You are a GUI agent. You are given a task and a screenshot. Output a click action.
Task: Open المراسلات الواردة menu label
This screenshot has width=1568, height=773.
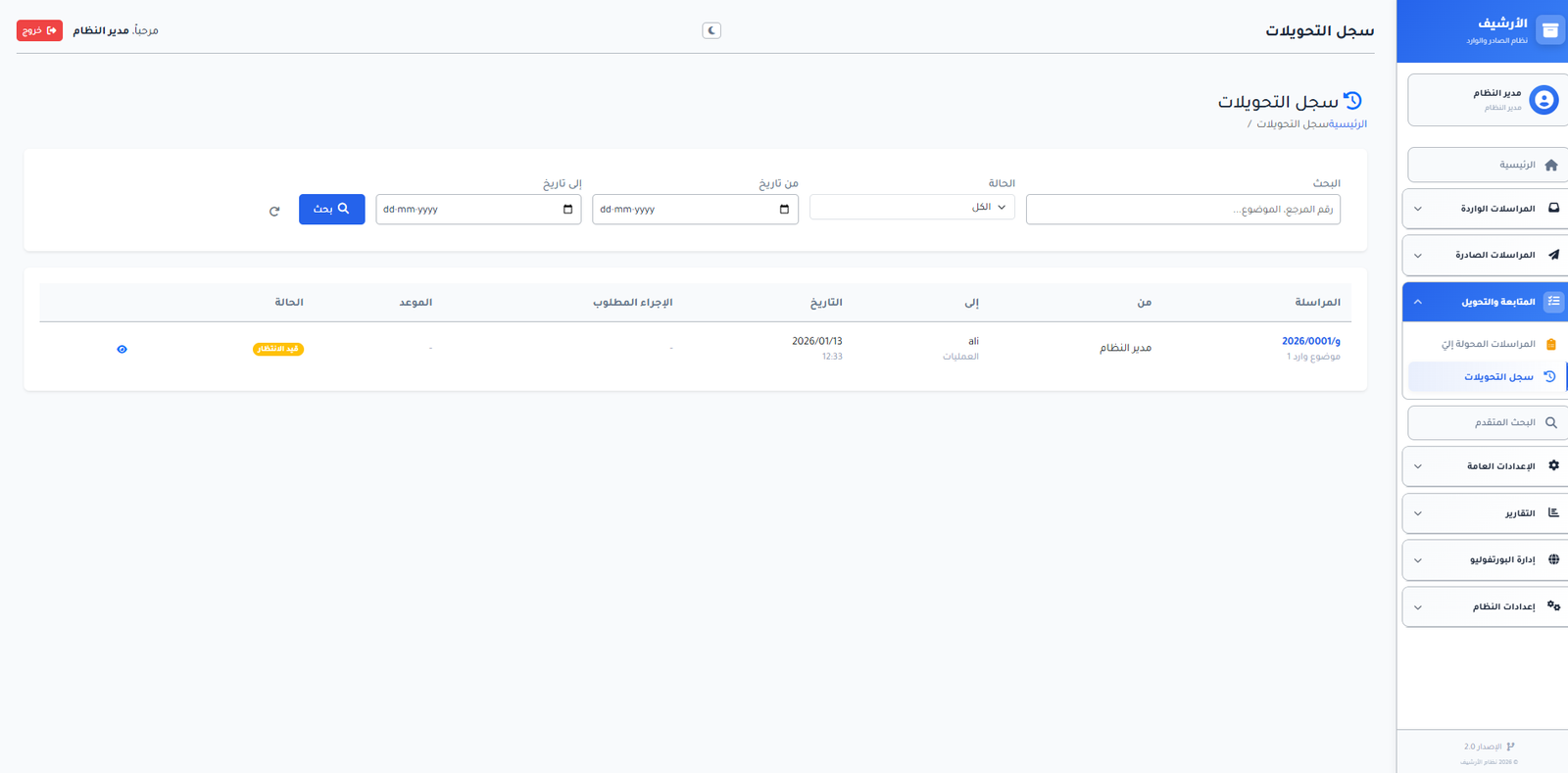click(1497, 209)
